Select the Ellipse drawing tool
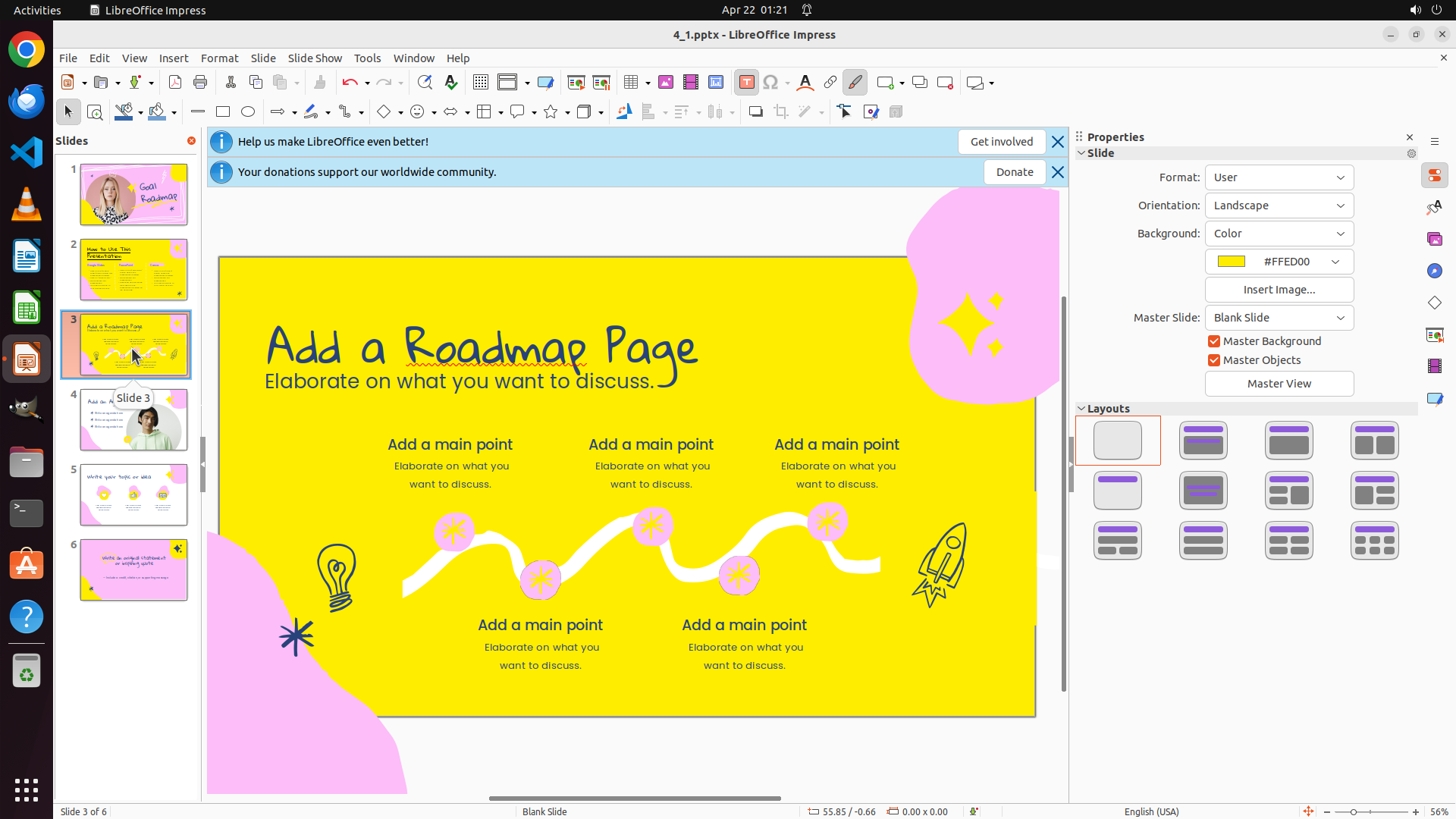The image size is (1456, 819). (248, 112)
